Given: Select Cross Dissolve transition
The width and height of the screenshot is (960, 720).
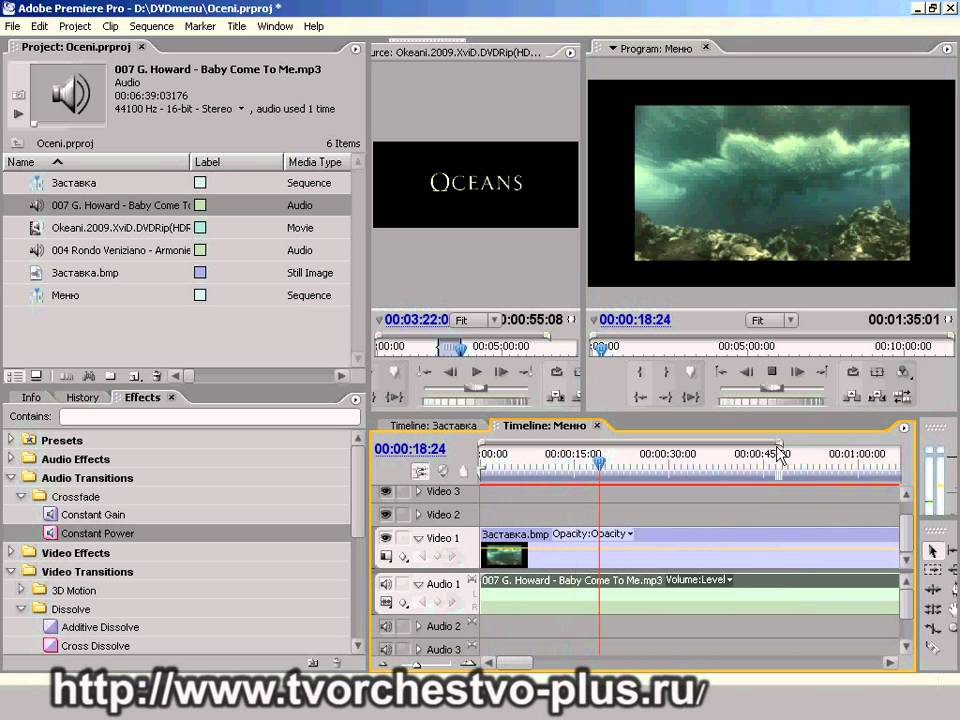Looking at the screenshot, I should click(95, 646).
